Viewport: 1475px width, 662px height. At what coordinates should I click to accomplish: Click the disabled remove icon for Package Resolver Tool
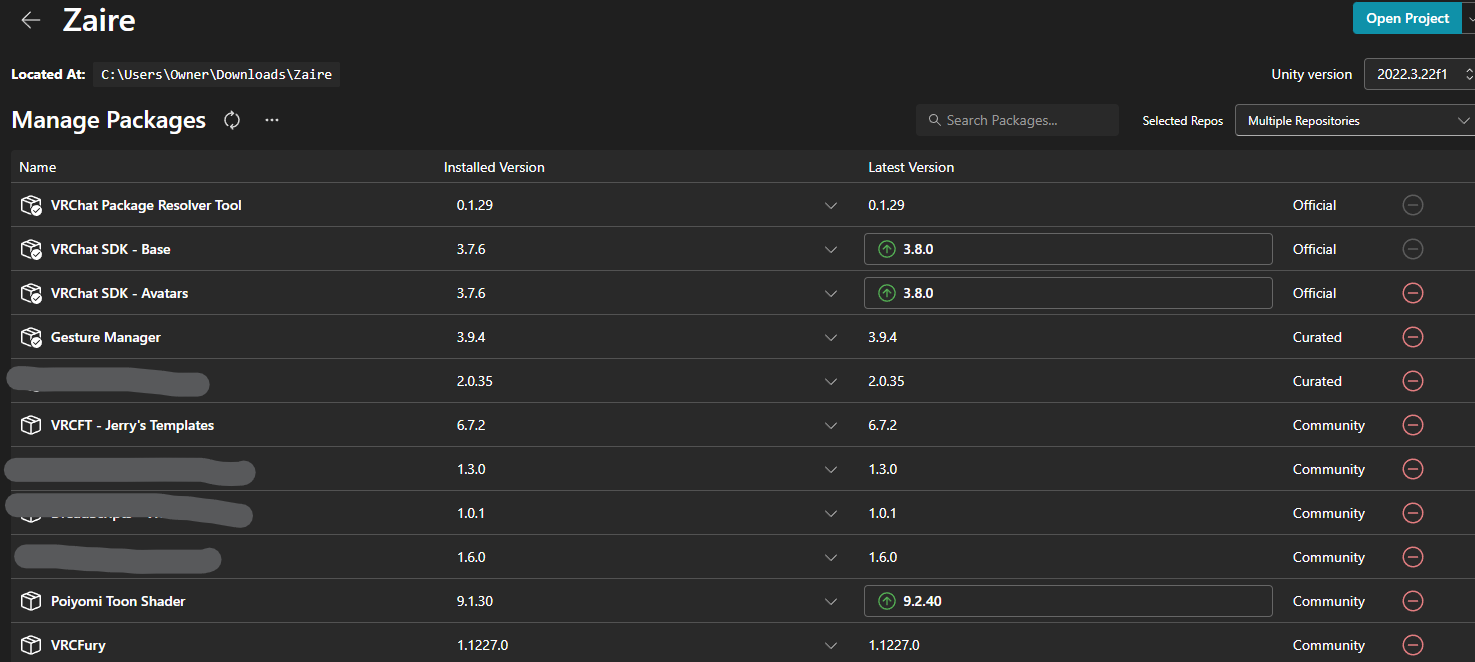click(1413, 205)
